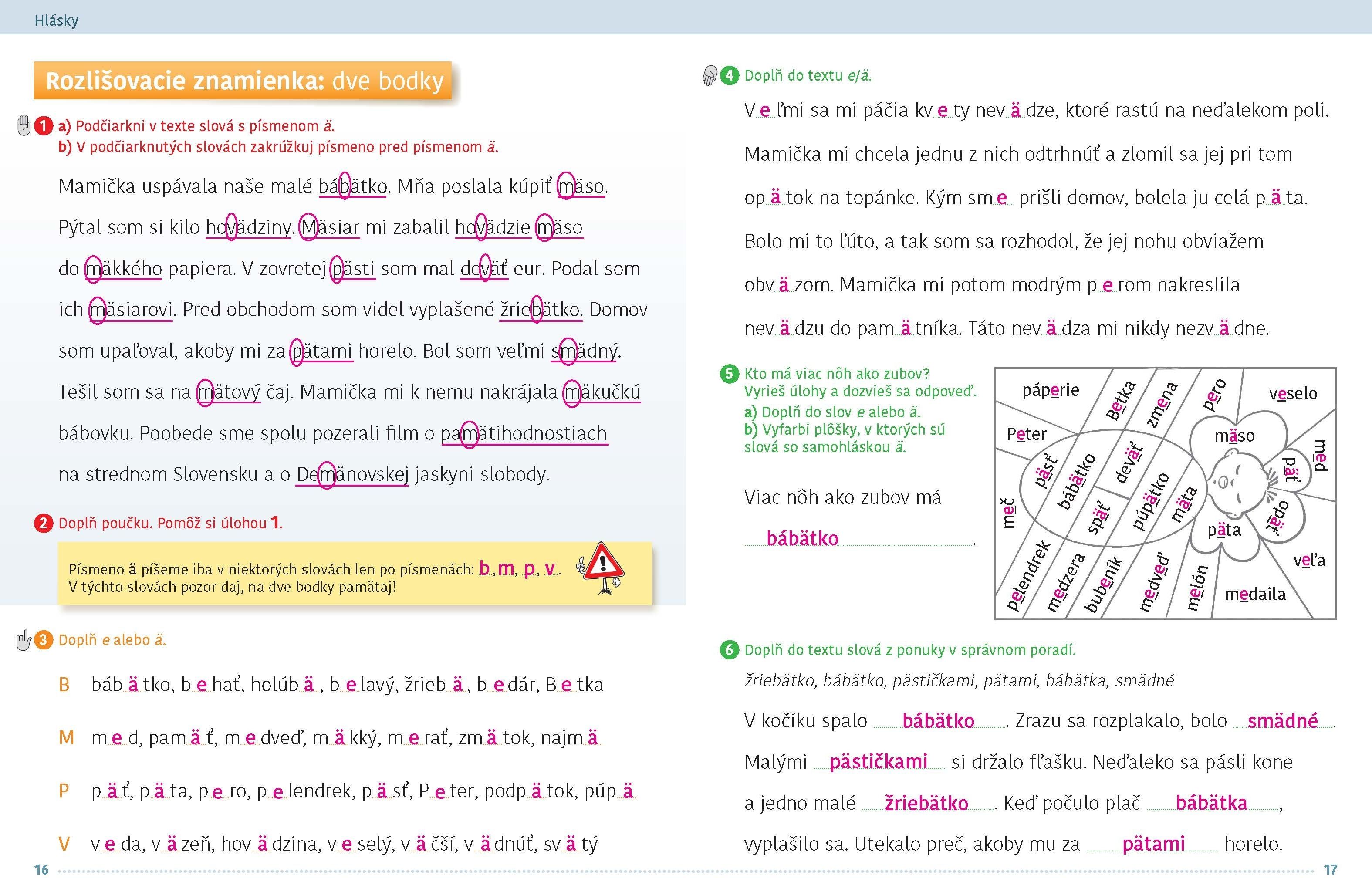Click the underlined word 'mäkučkú'

tap(602, 392)
